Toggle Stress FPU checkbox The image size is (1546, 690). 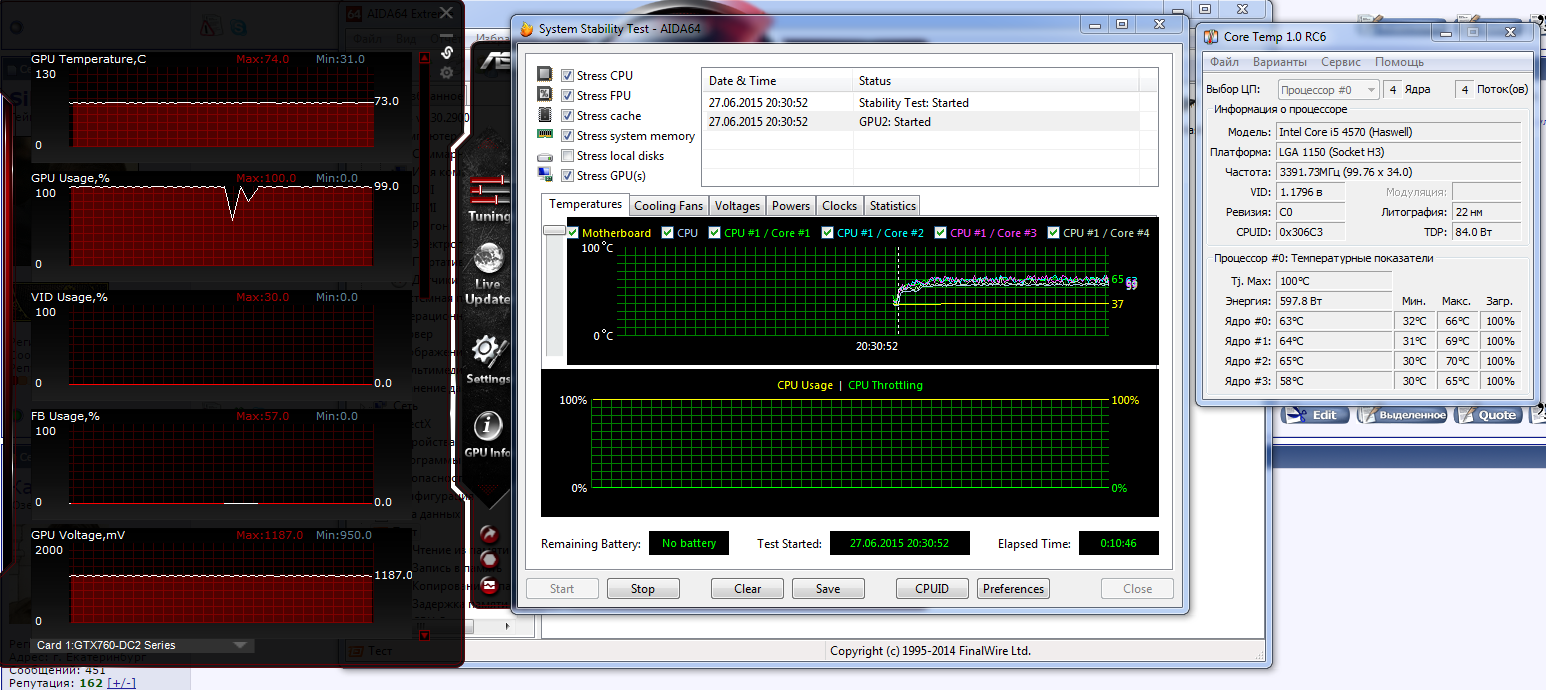(x=568, y=96)
